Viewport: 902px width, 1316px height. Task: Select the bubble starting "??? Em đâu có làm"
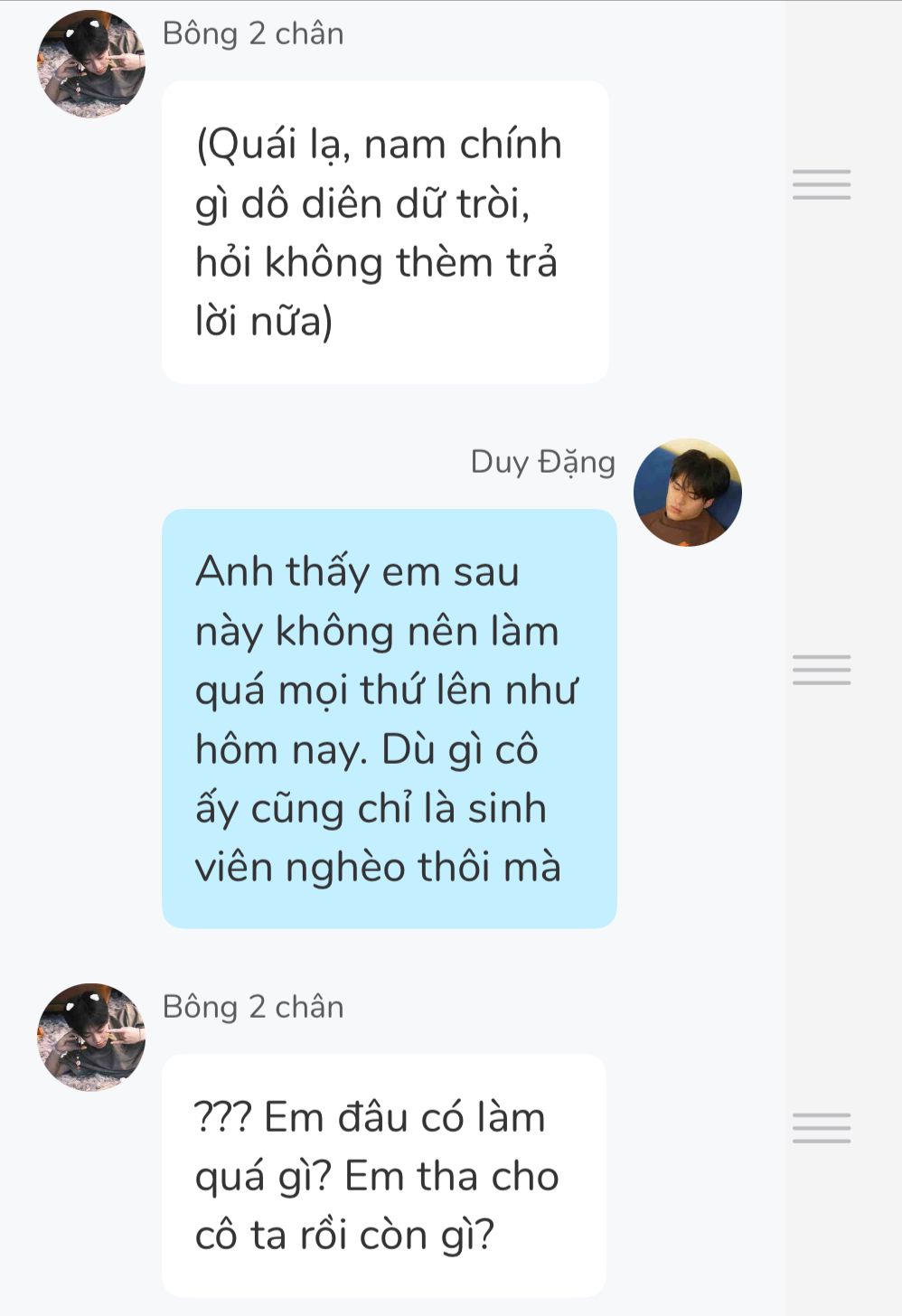click(x=384, y=1176)
